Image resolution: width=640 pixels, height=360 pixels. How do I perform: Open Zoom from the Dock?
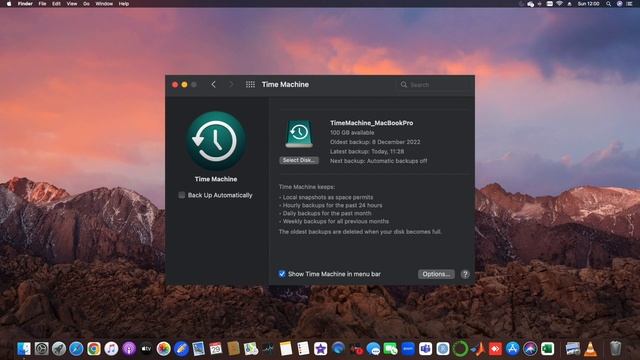[408, 349]
